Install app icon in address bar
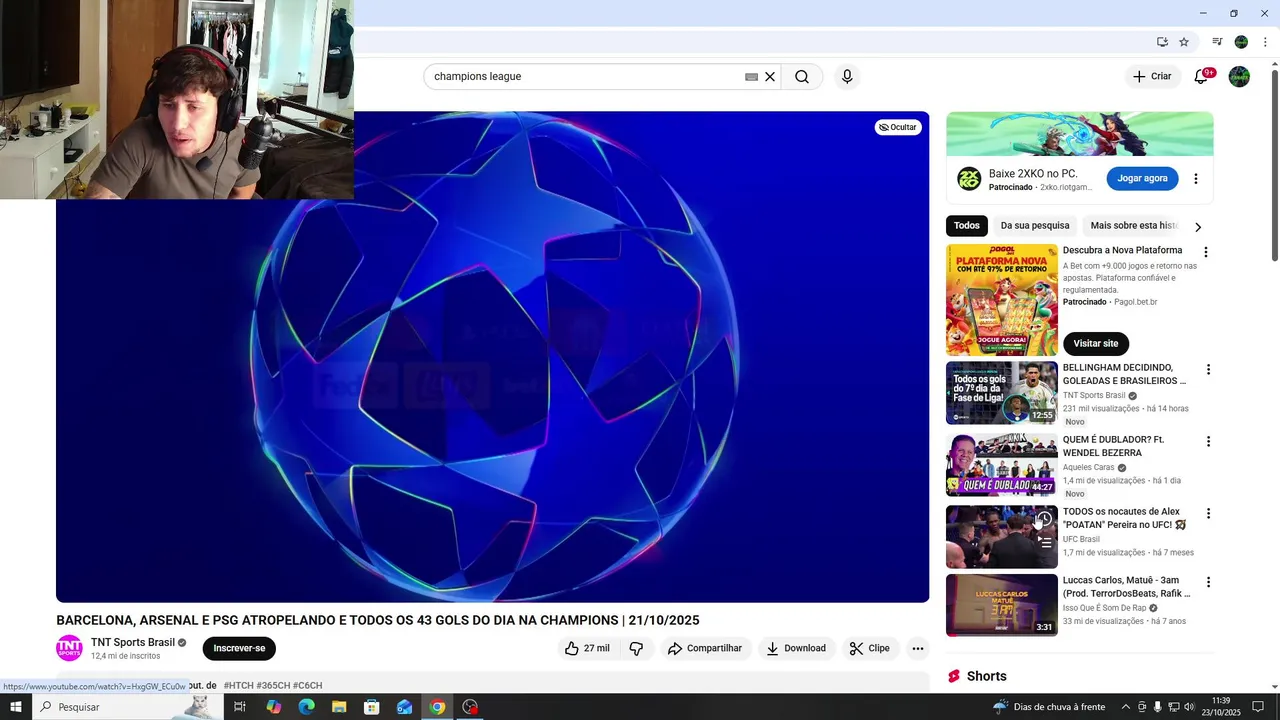 1162,42
